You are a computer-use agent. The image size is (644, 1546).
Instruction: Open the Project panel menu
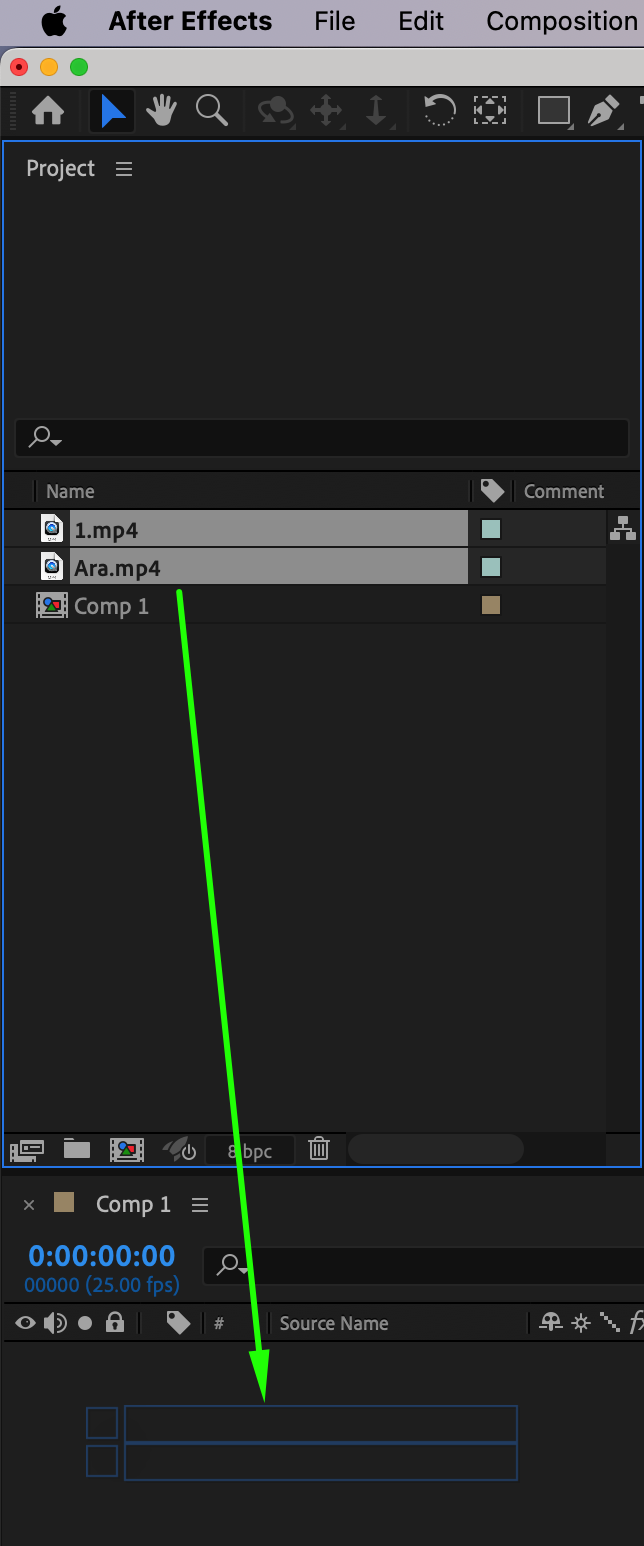point(124,169)
